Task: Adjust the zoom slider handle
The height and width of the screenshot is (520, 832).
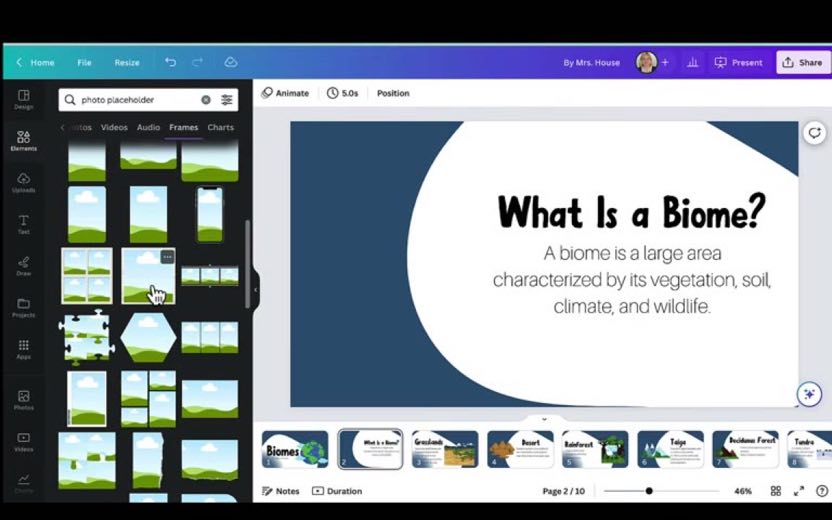Action: point(649,491)
